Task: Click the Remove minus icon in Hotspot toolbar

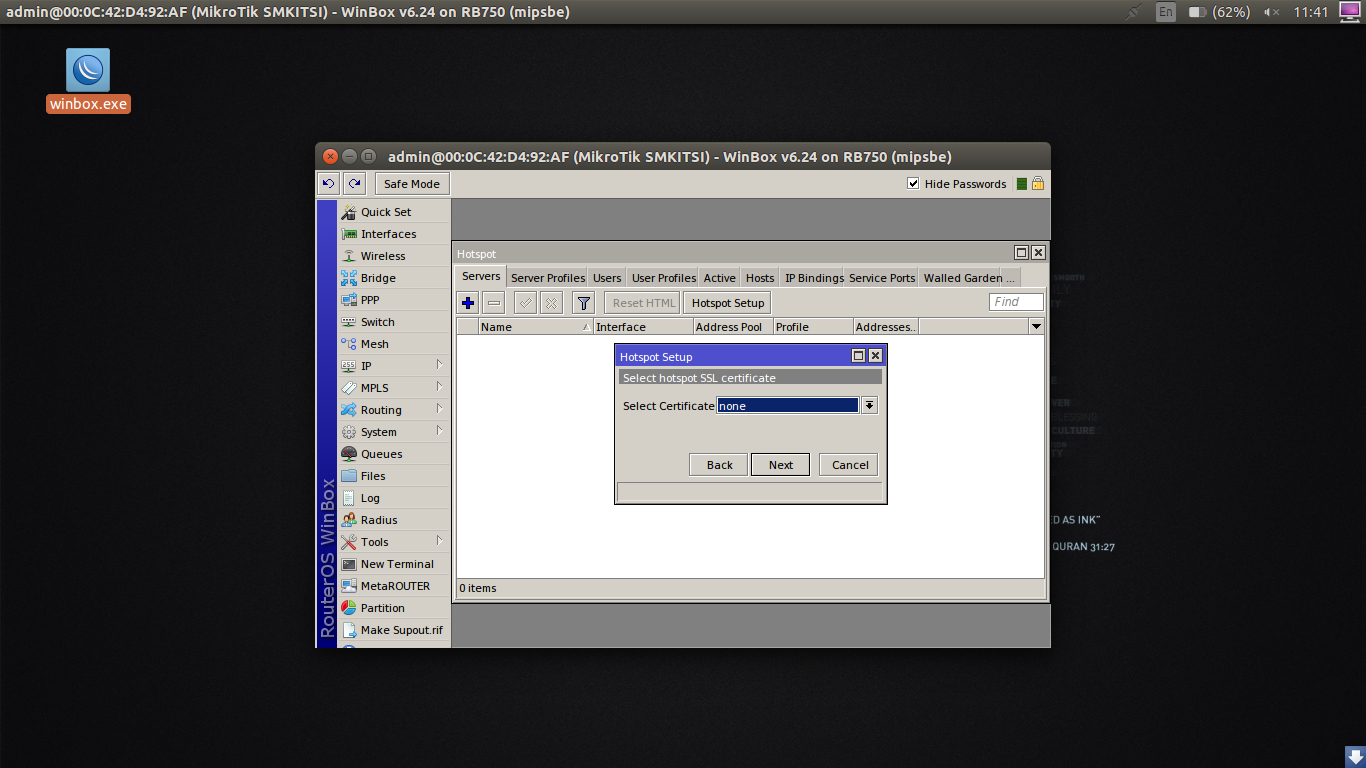Action: [x=494, y=303]
